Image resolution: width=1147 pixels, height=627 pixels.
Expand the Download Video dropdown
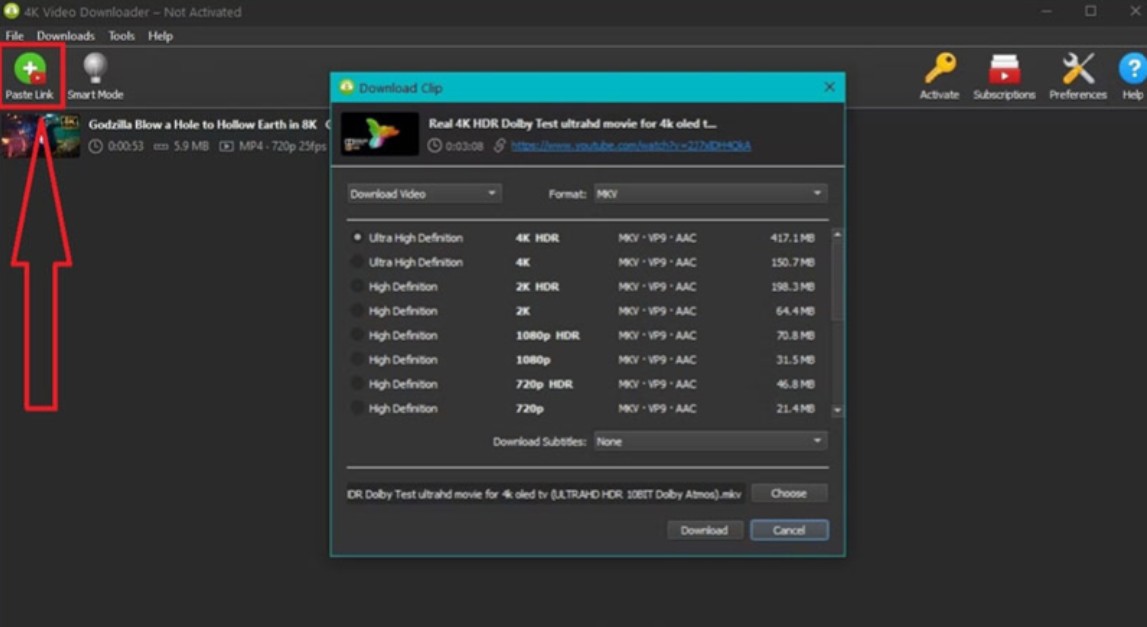(x=423, y=194)
